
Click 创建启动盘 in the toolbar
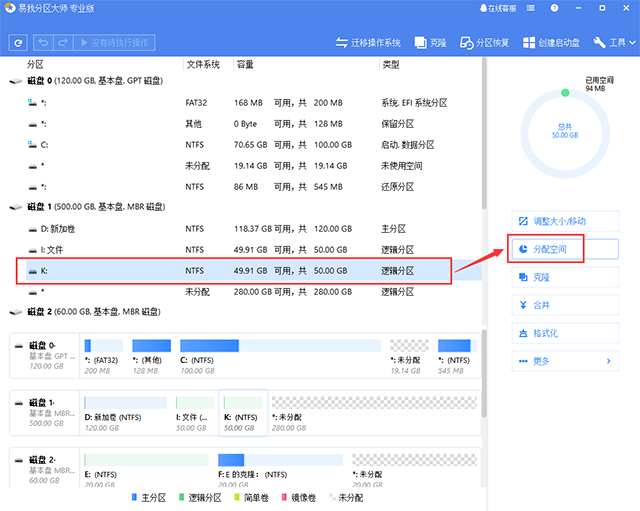point(551,43)
